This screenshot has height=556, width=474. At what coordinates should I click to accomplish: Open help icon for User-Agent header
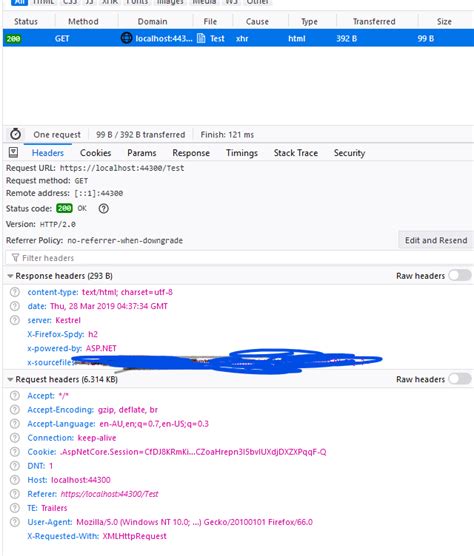(15, 522)
